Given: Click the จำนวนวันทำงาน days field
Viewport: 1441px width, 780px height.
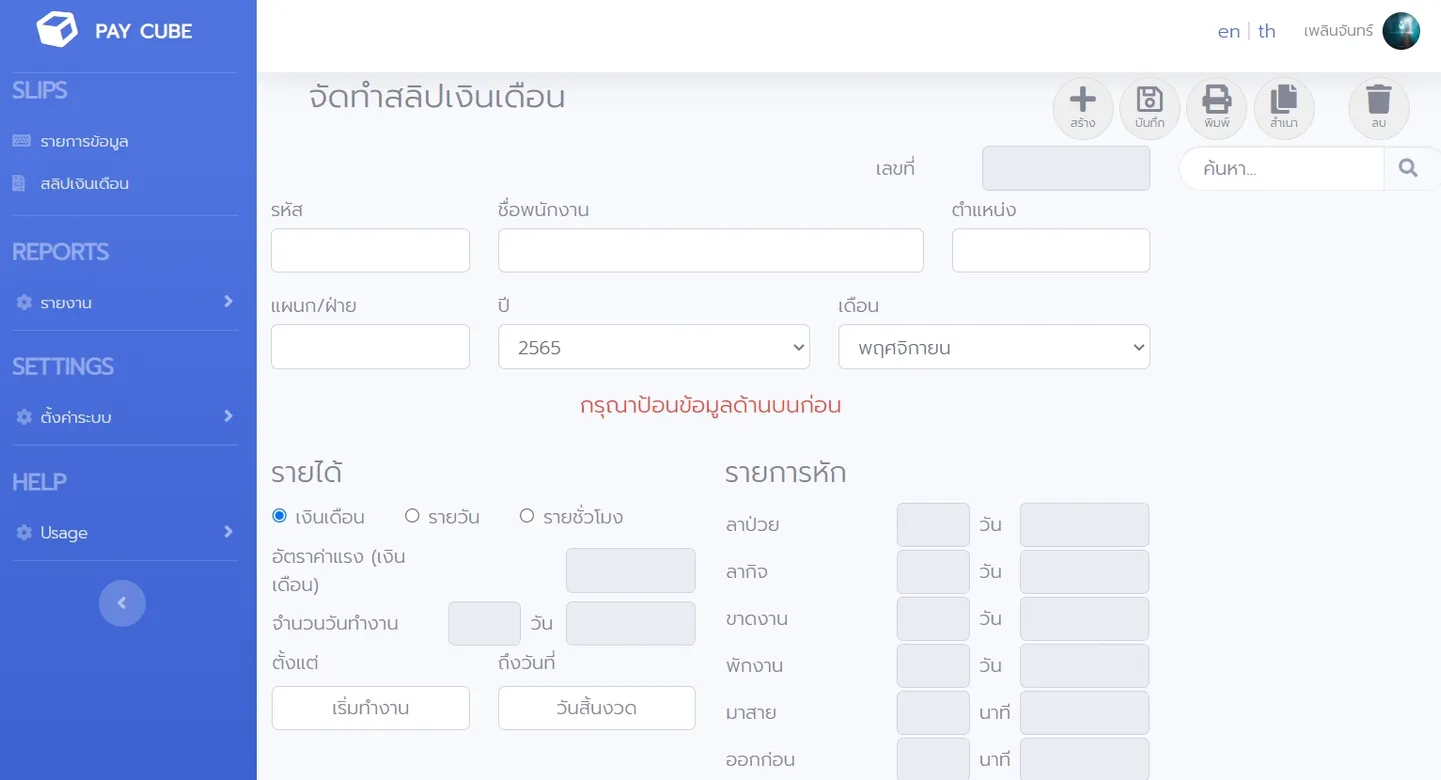Looking at the screenshot, I should [484, 623].
